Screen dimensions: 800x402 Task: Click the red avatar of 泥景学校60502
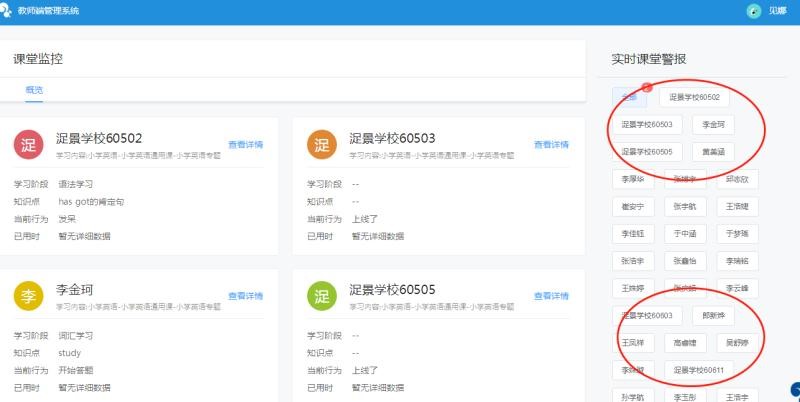[x=29, y=145]
